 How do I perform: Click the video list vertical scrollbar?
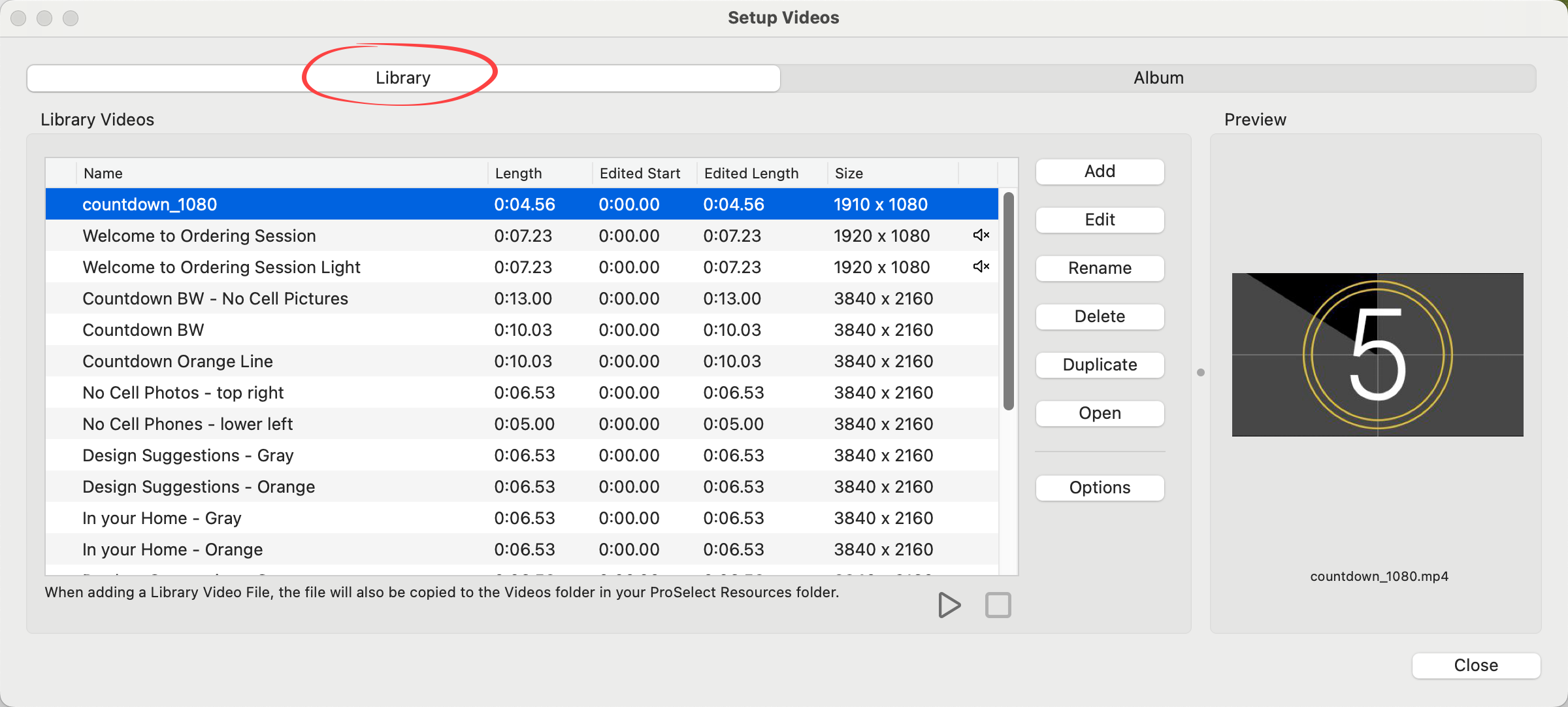click(1009, 301)
